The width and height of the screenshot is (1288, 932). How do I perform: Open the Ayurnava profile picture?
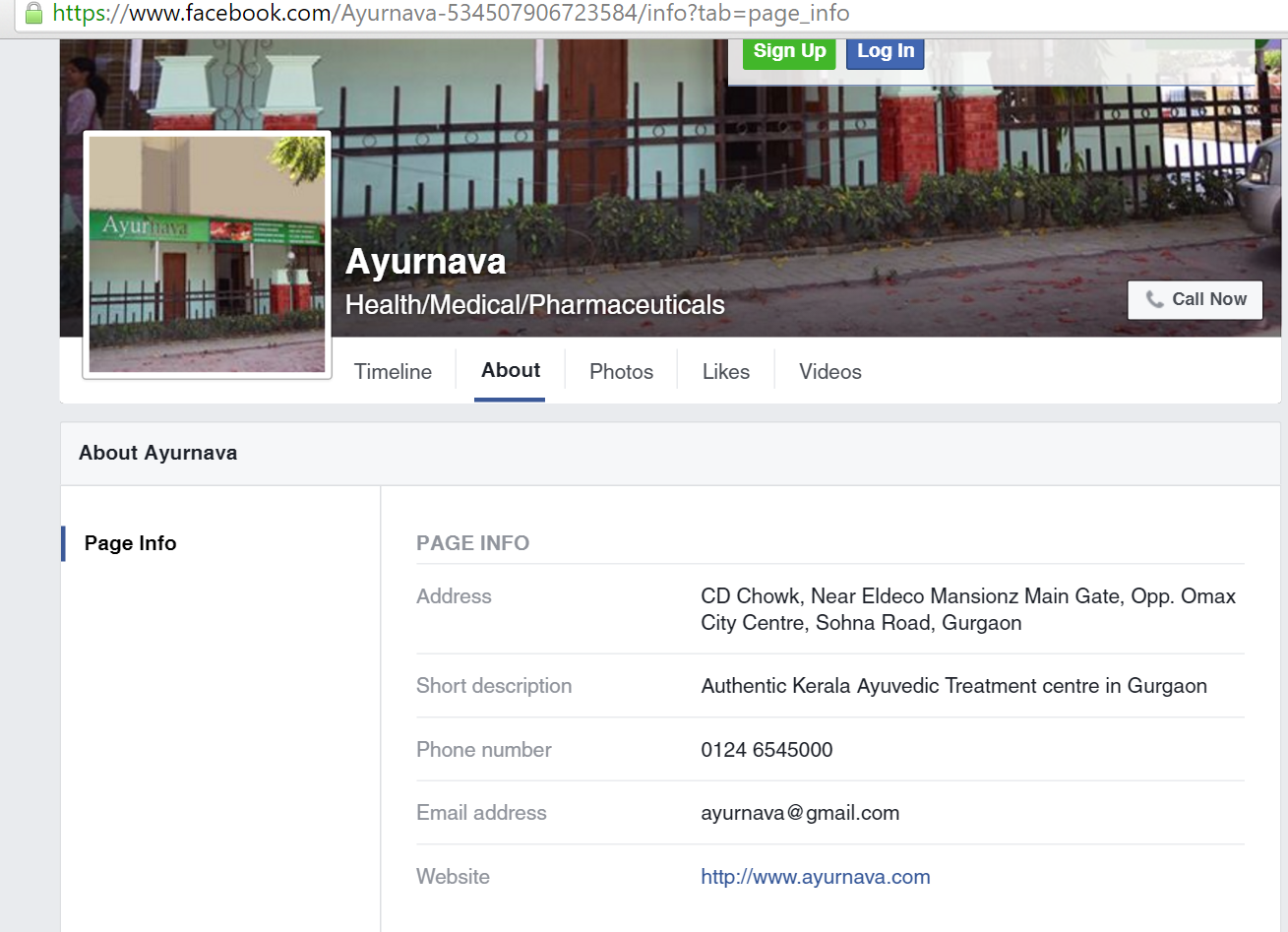coord(207,254)
